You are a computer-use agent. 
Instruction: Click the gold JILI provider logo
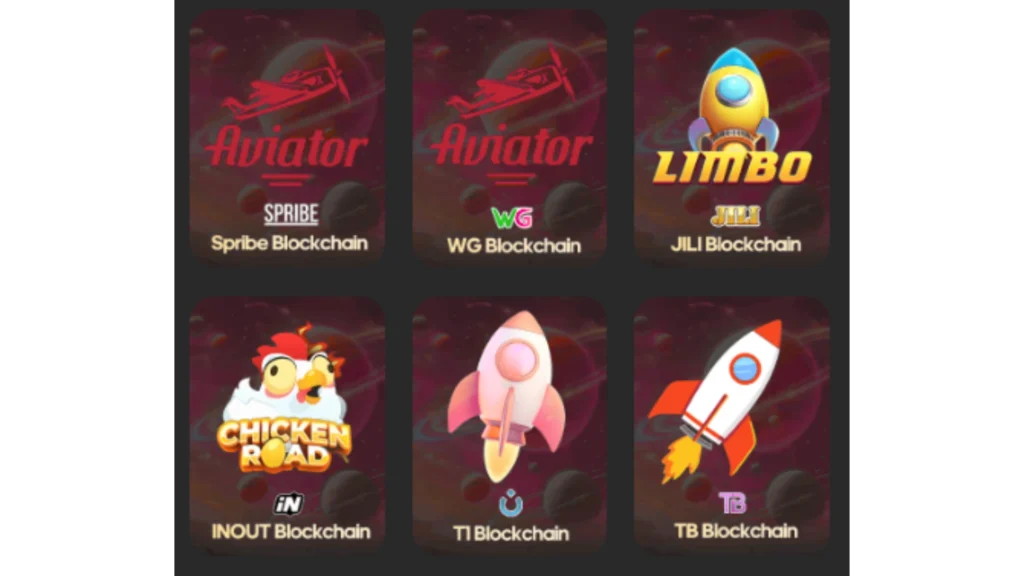tap(735, 216)
